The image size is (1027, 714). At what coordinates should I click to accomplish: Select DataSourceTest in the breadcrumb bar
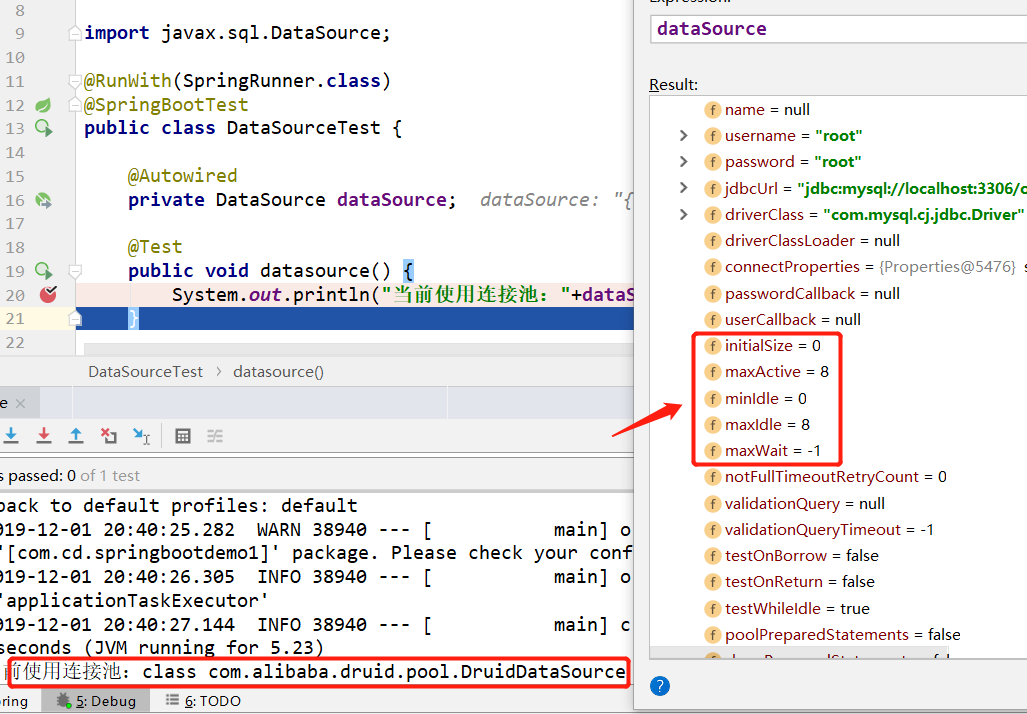click(x=145, y=372)
